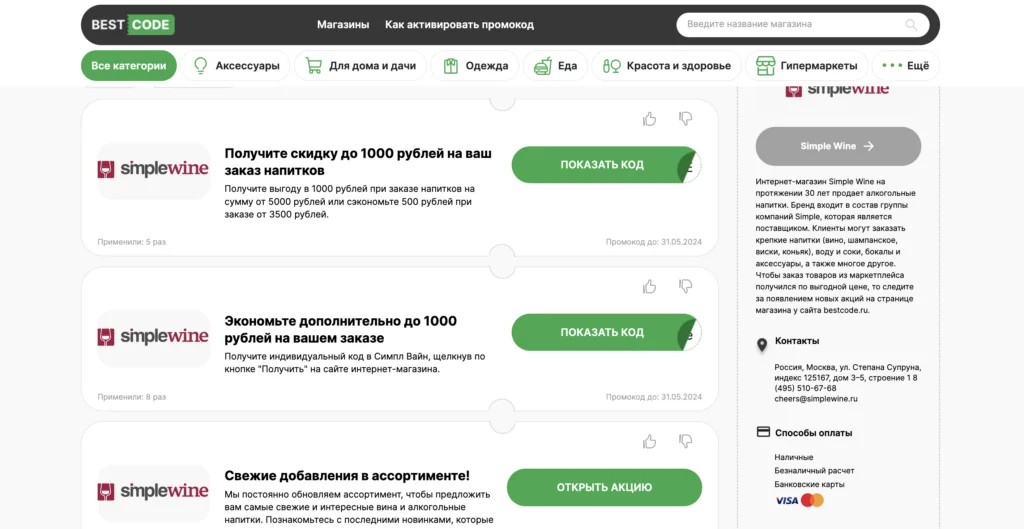This screenshot has width=1024, height=529.
Task: Click the map pin icon beside Контакты
Action: [x=762, y=345]
